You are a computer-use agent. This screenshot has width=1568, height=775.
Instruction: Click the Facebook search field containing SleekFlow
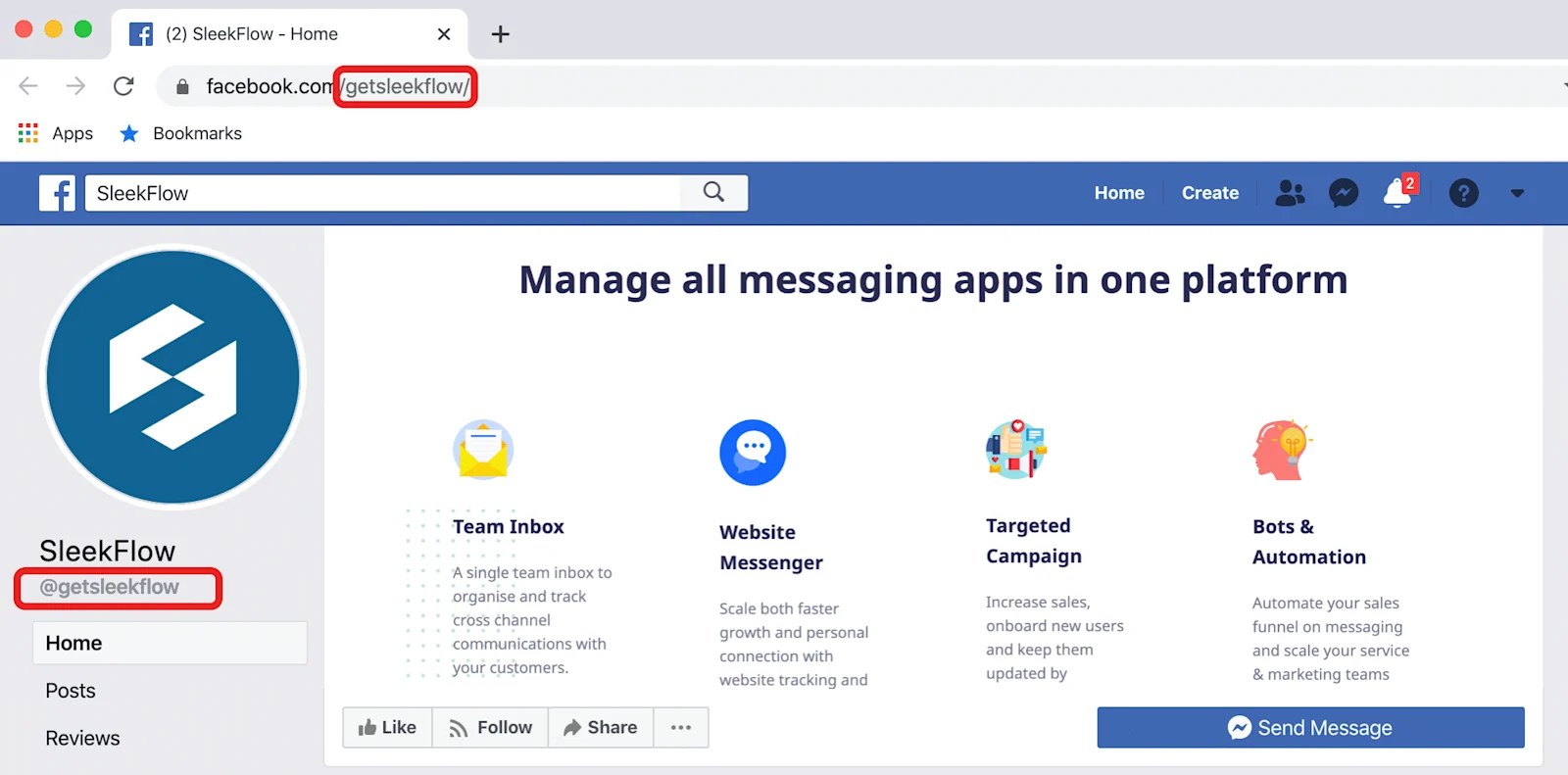tap(383, 193)
